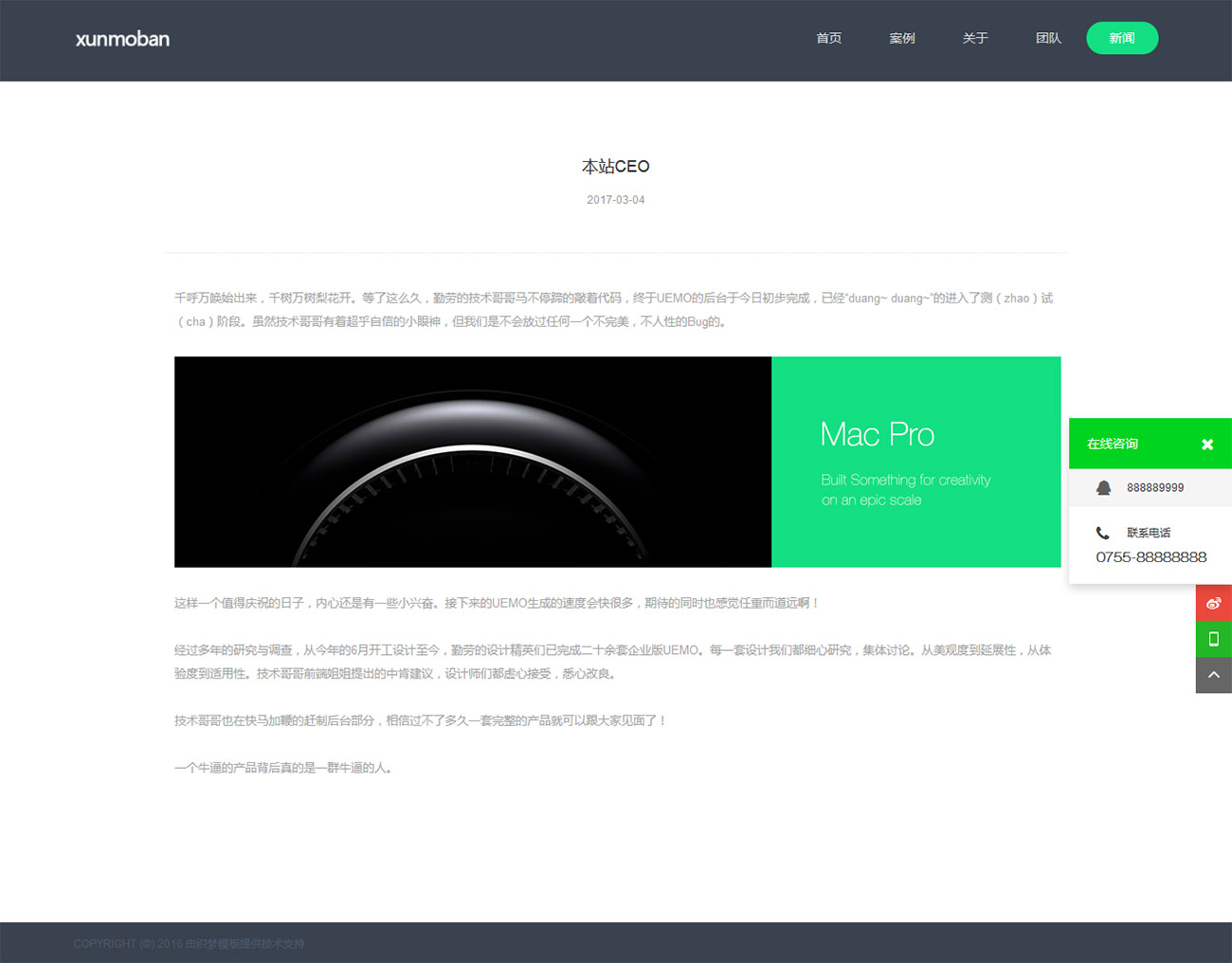Open the 团队 page from navigation
1232x963 pixels.
pos(1047,38)
